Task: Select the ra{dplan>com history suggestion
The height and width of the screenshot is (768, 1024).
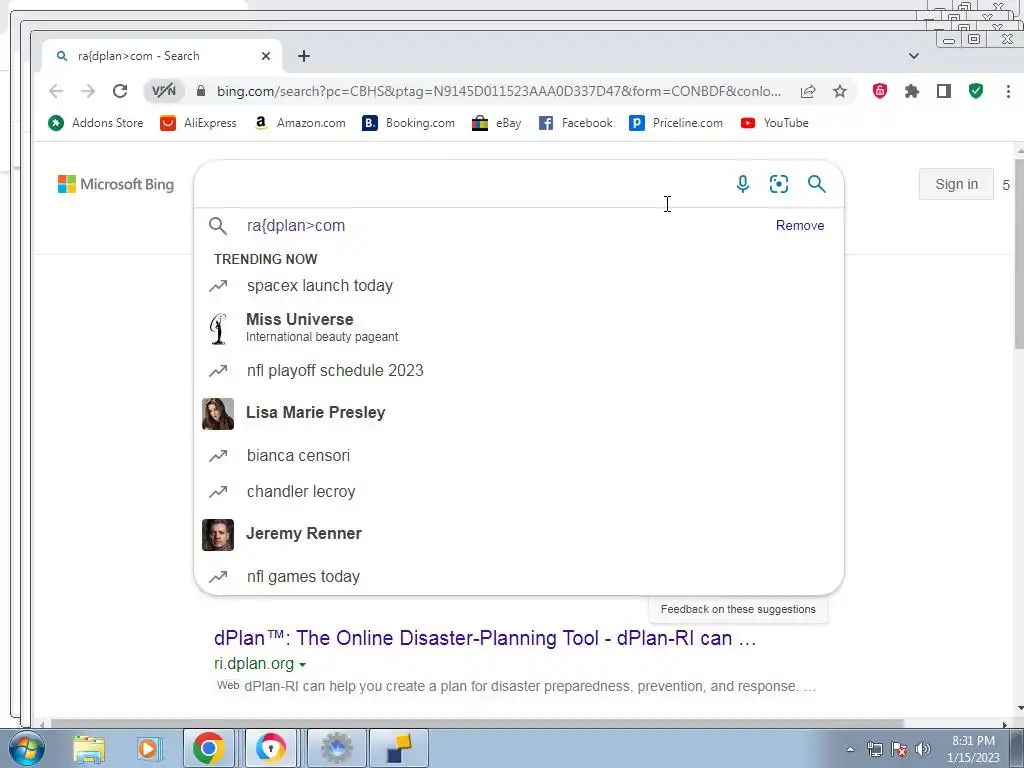Action: coord(296,225)
